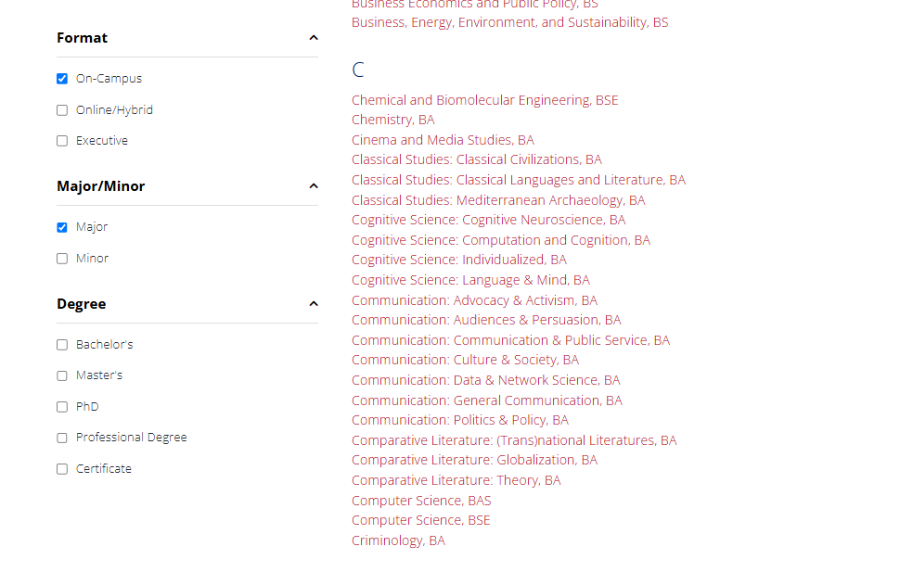Collapse the Format filter section
This screenshot has width=900, height=572.
(x=313, y=38)
